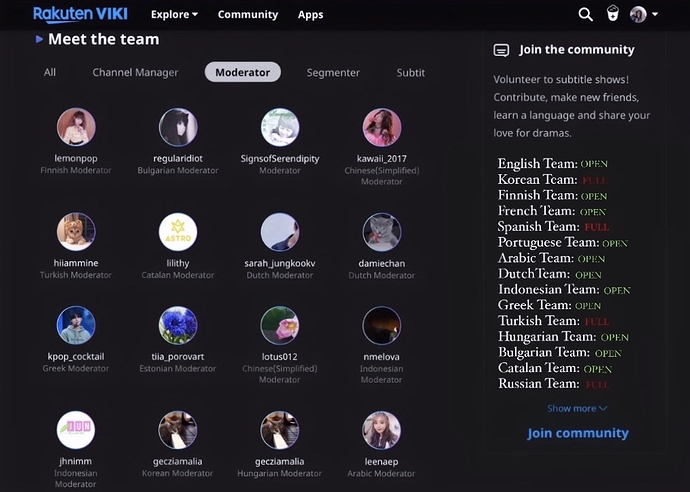Open lotus012's pink lotus avatar

tap(280, 325)
